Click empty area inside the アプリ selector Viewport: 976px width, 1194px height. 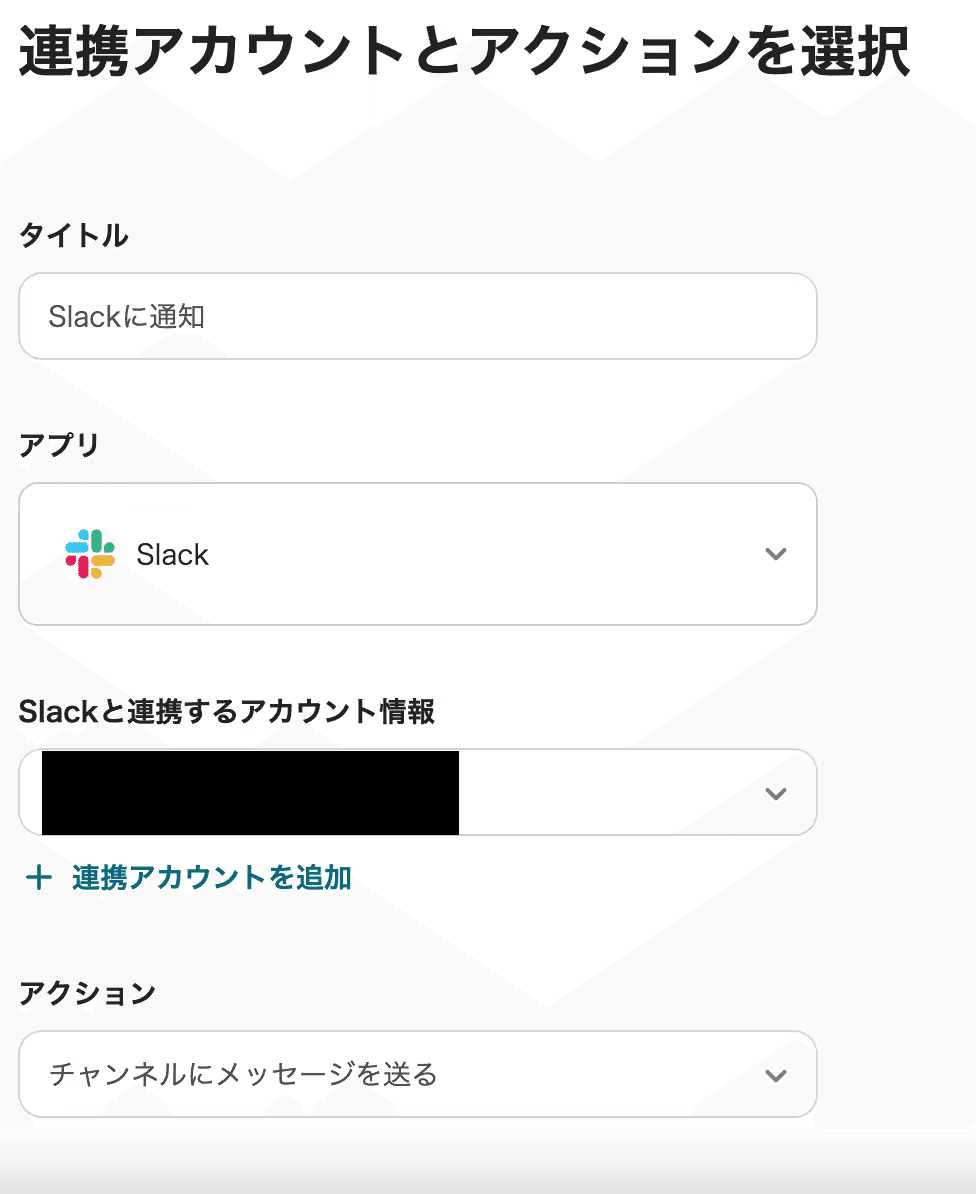tap(480, 555)
